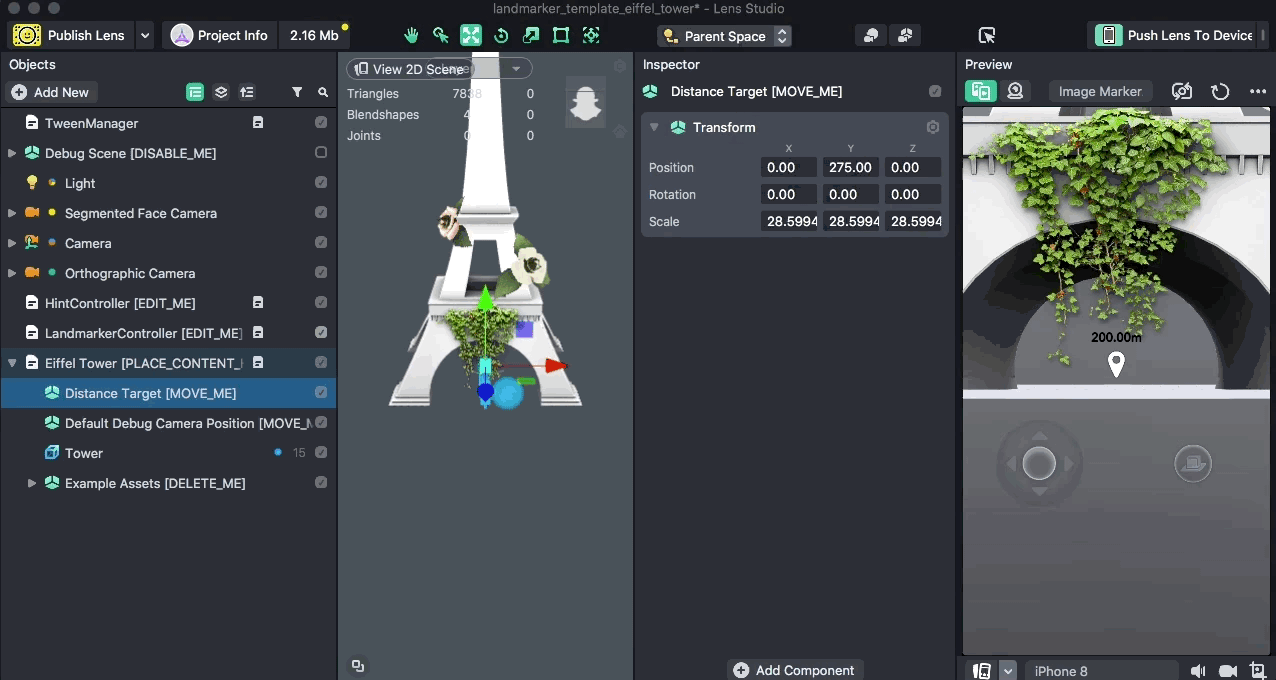Open search in the Objects panel
1276x680 pixels.
tap(323, 92)
